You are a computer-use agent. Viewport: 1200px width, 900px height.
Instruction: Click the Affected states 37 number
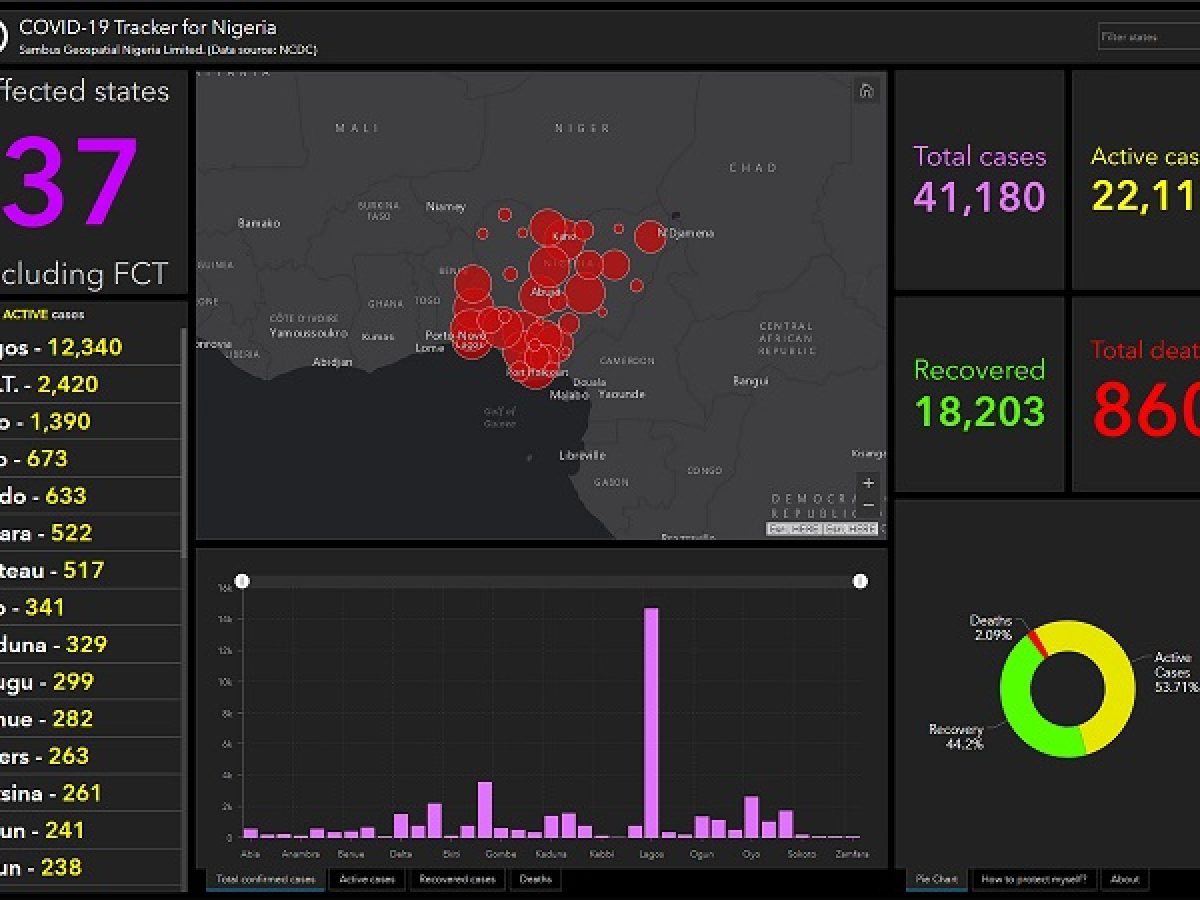[x=70, y=182]
